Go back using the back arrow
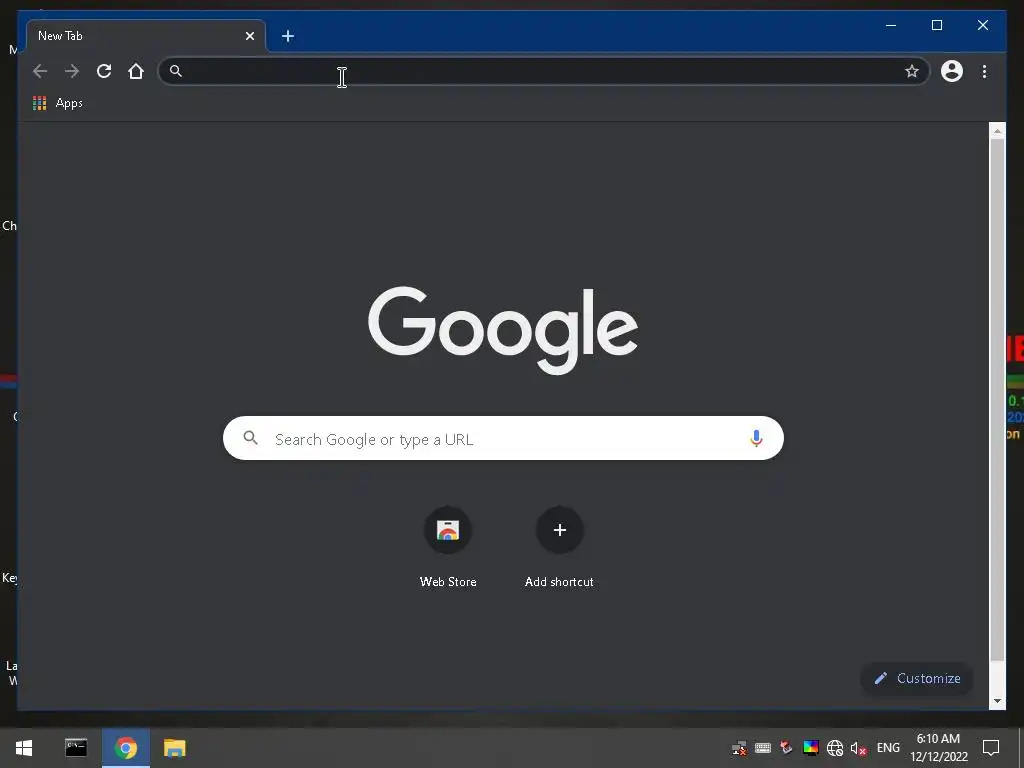The image size is (1024, 768). (40, 71)
